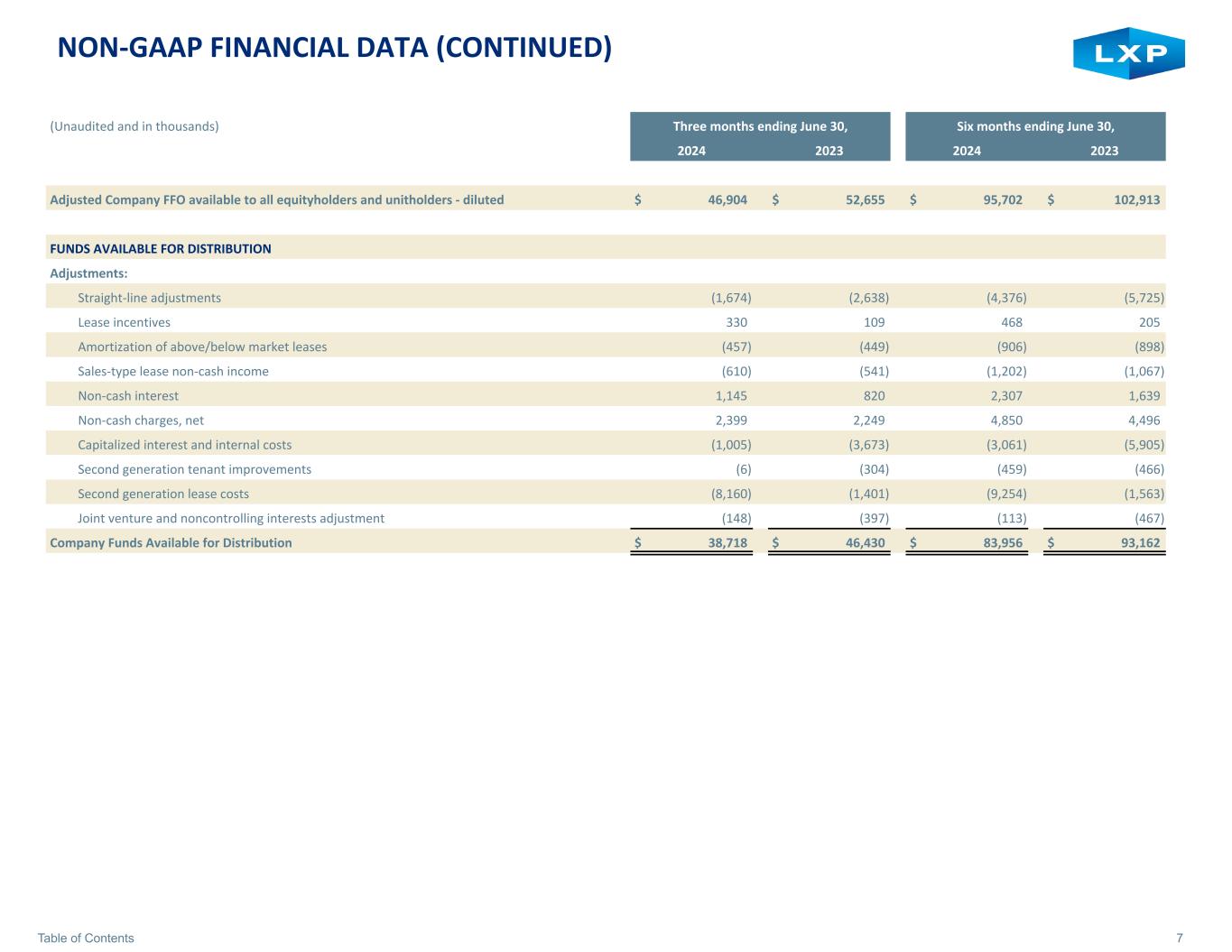
Task: Select the "Unaudited and in thousands" note
Action: pos(134,126)
